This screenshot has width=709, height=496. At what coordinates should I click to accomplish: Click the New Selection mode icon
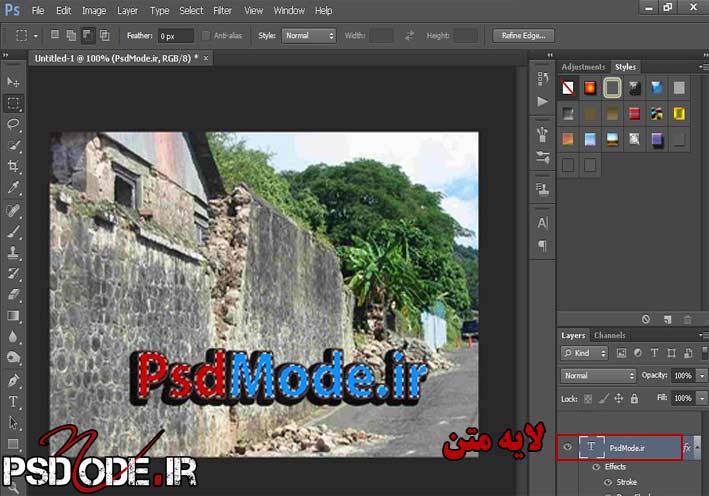[55, 35]
